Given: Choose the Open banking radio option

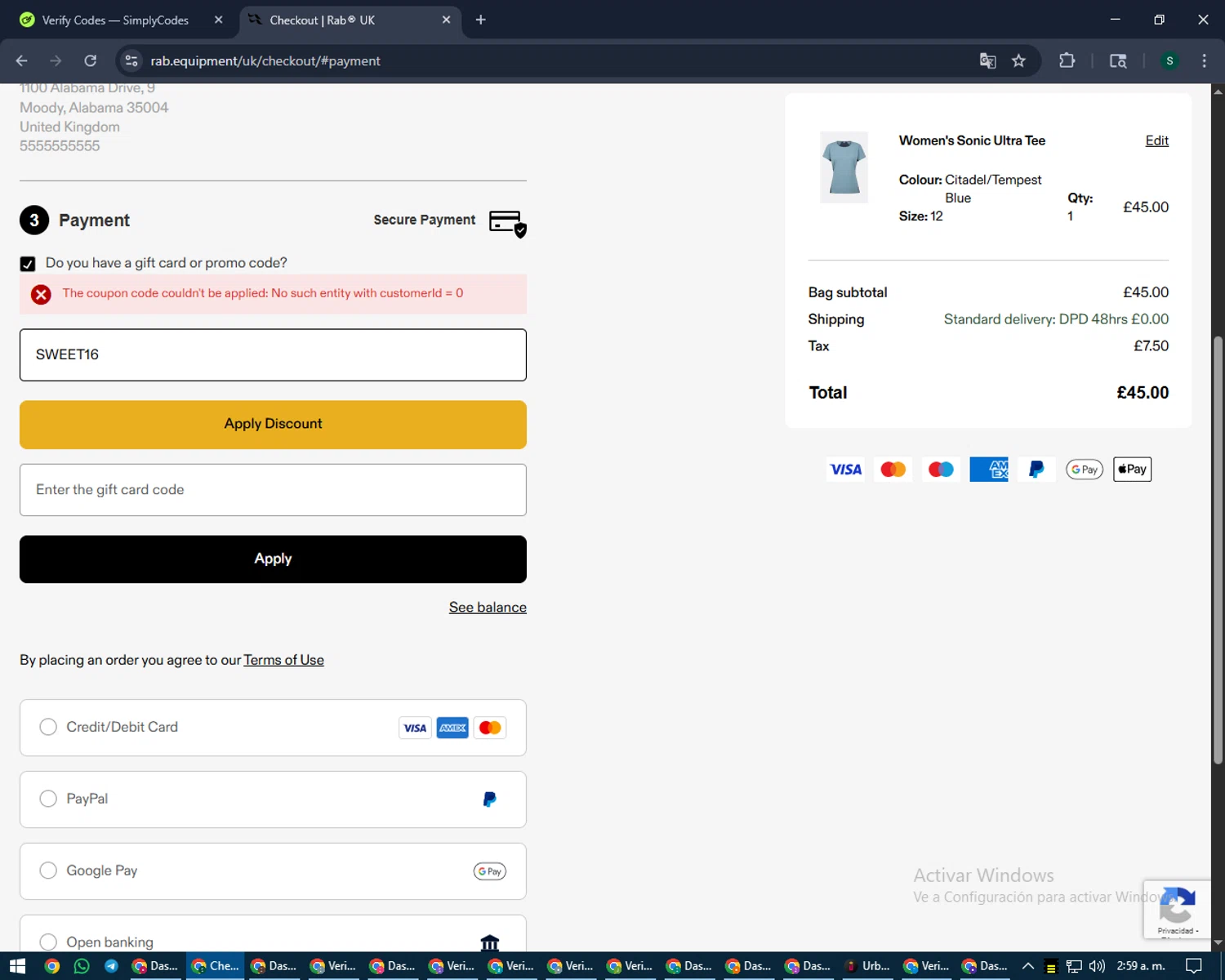Looking at the screenshot, I should [48, 942].
